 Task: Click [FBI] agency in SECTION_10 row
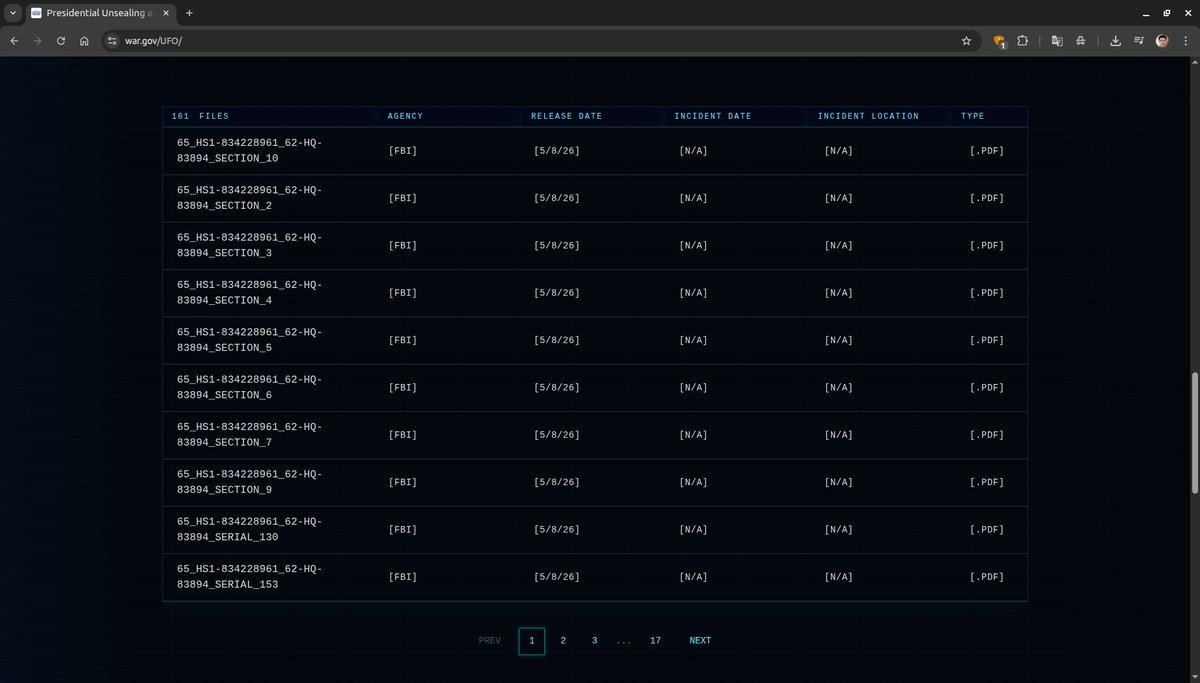(403, 151)
